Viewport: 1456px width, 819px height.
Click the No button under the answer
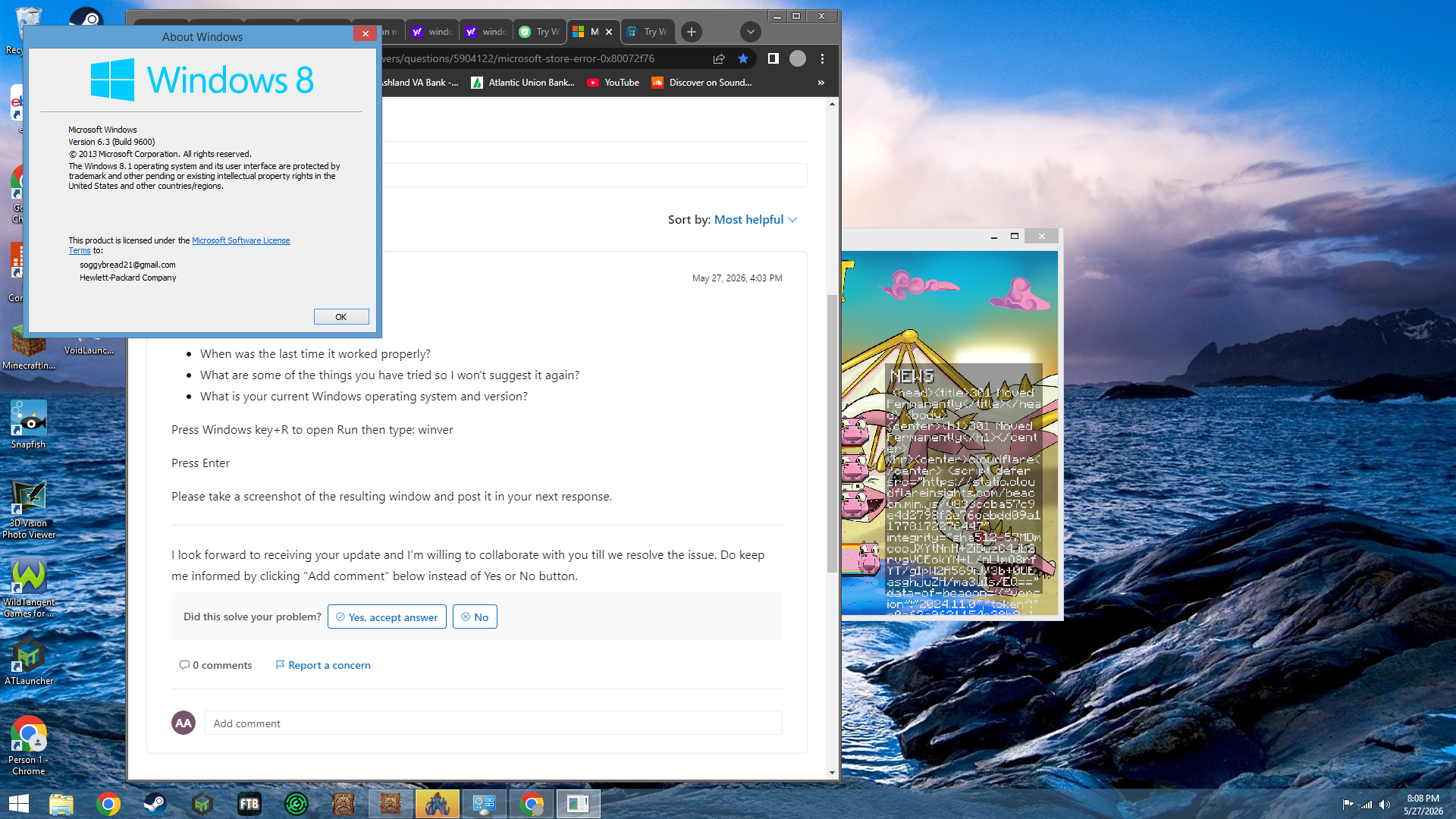click(x=475, y=617)
